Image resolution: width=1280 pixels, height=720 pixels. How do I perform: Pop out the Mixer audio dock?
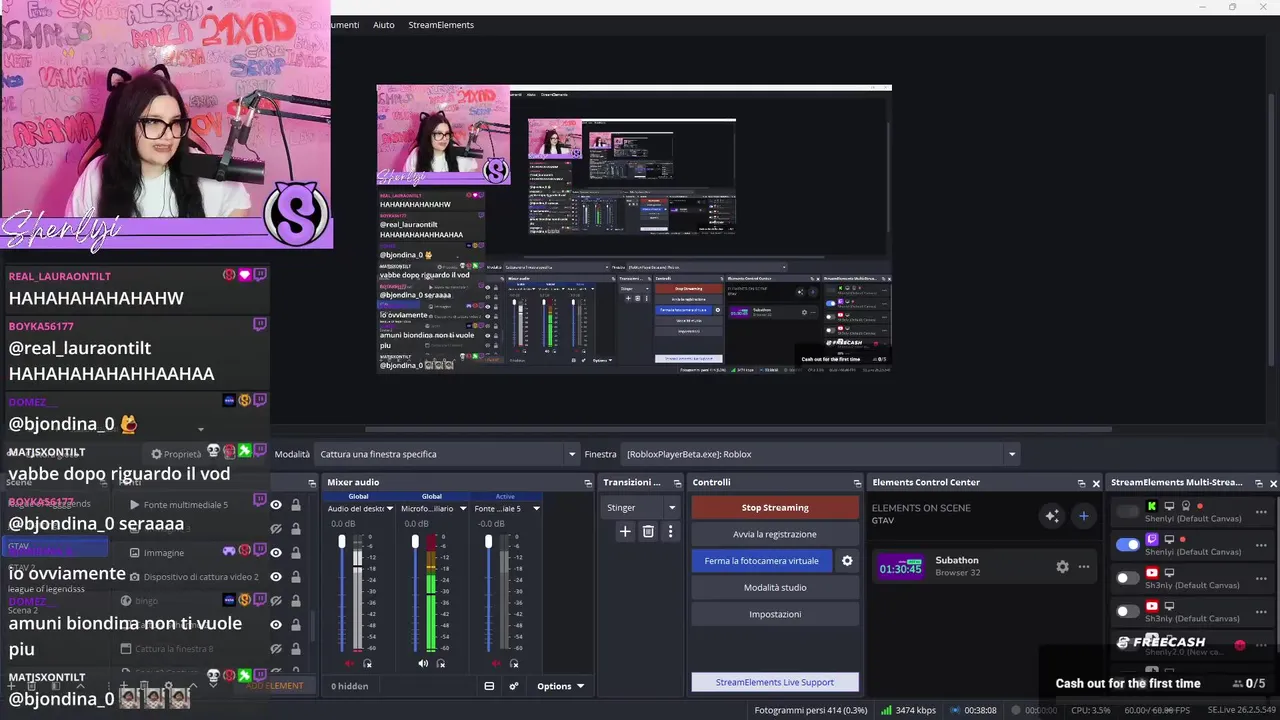(588, 483)
